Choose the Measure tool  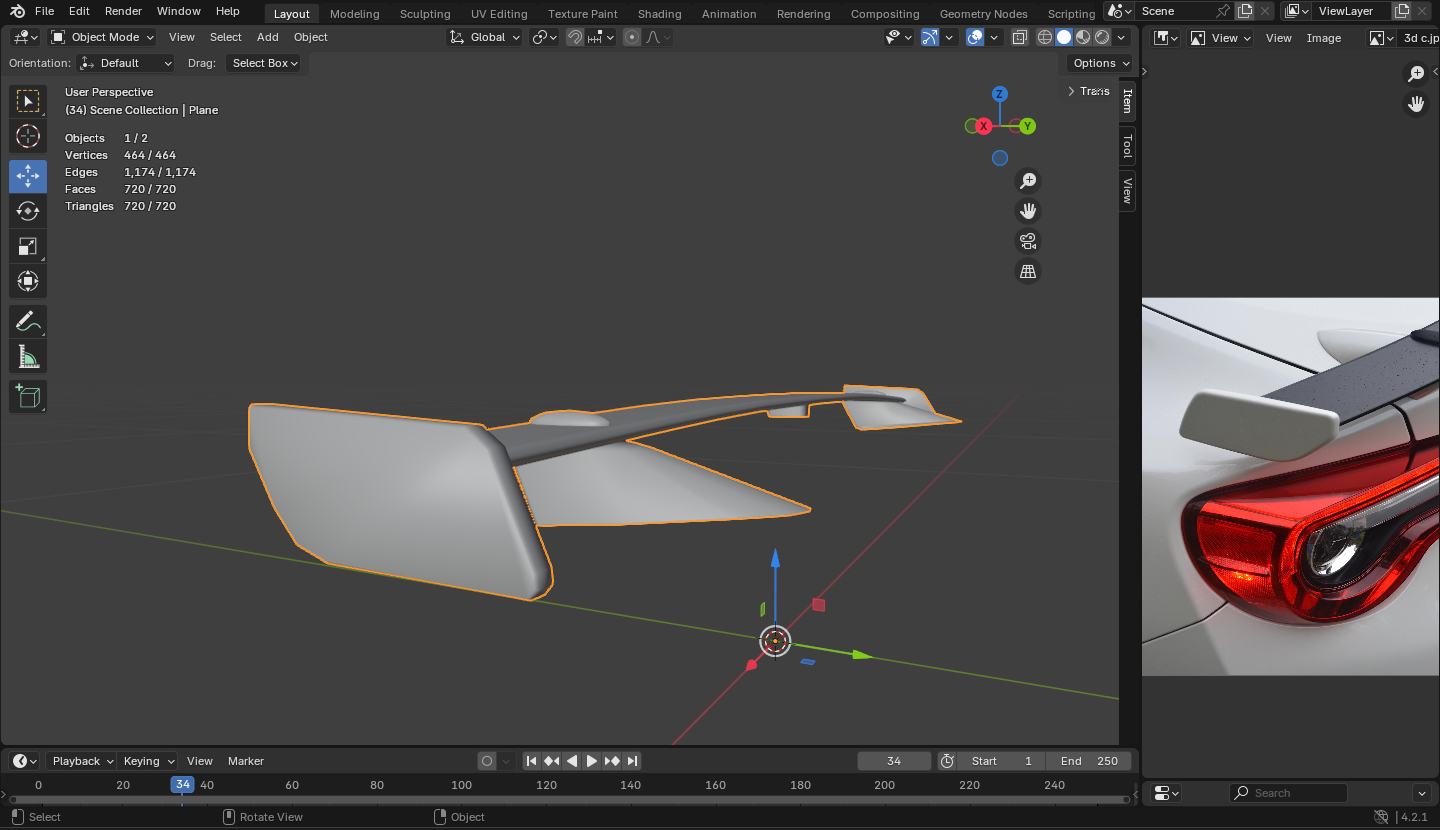tap(28, 357)
